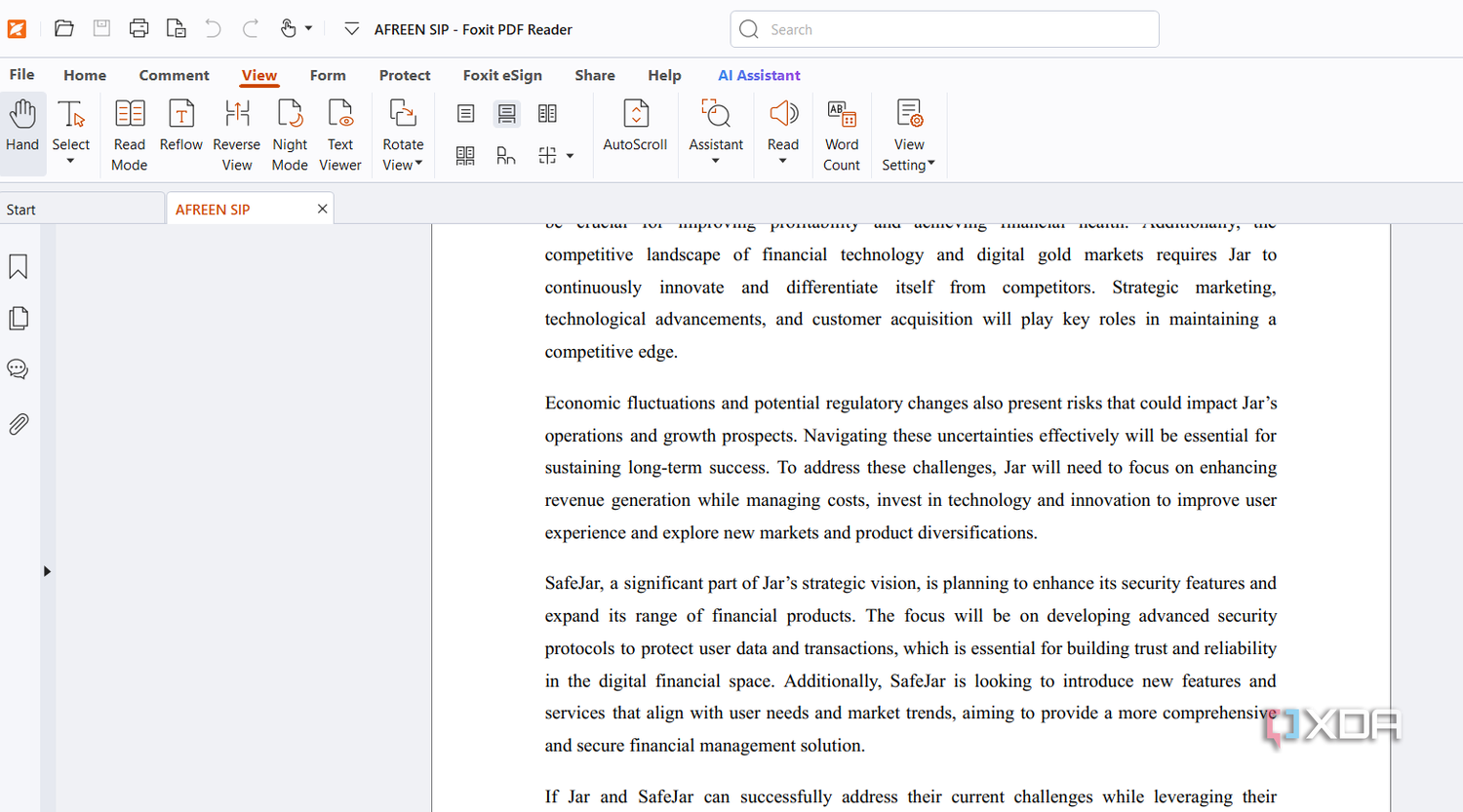Image resolution: width=1463 pixels, height=812 pixels.
Task: Switch to Reverse View
Action: [236, 135]
